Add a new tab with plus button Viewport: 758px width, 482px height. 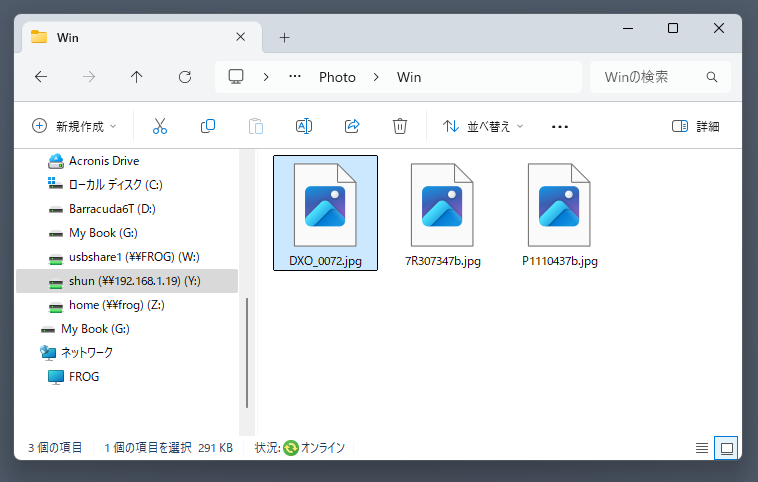tap(285, 37)
